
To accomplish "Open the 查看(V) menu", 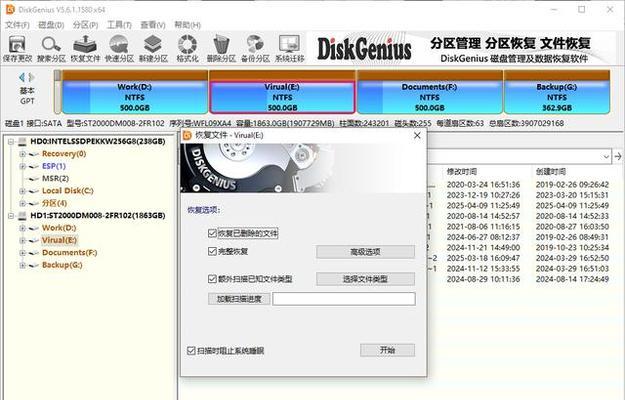I will pos(153,25).
